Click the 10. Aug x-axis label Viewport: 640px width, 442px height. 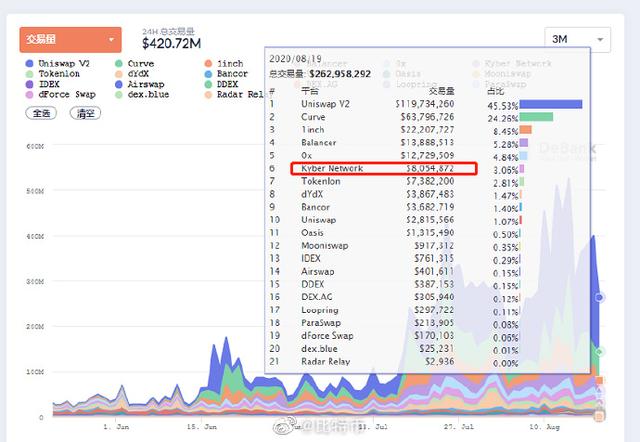point(544,427)
